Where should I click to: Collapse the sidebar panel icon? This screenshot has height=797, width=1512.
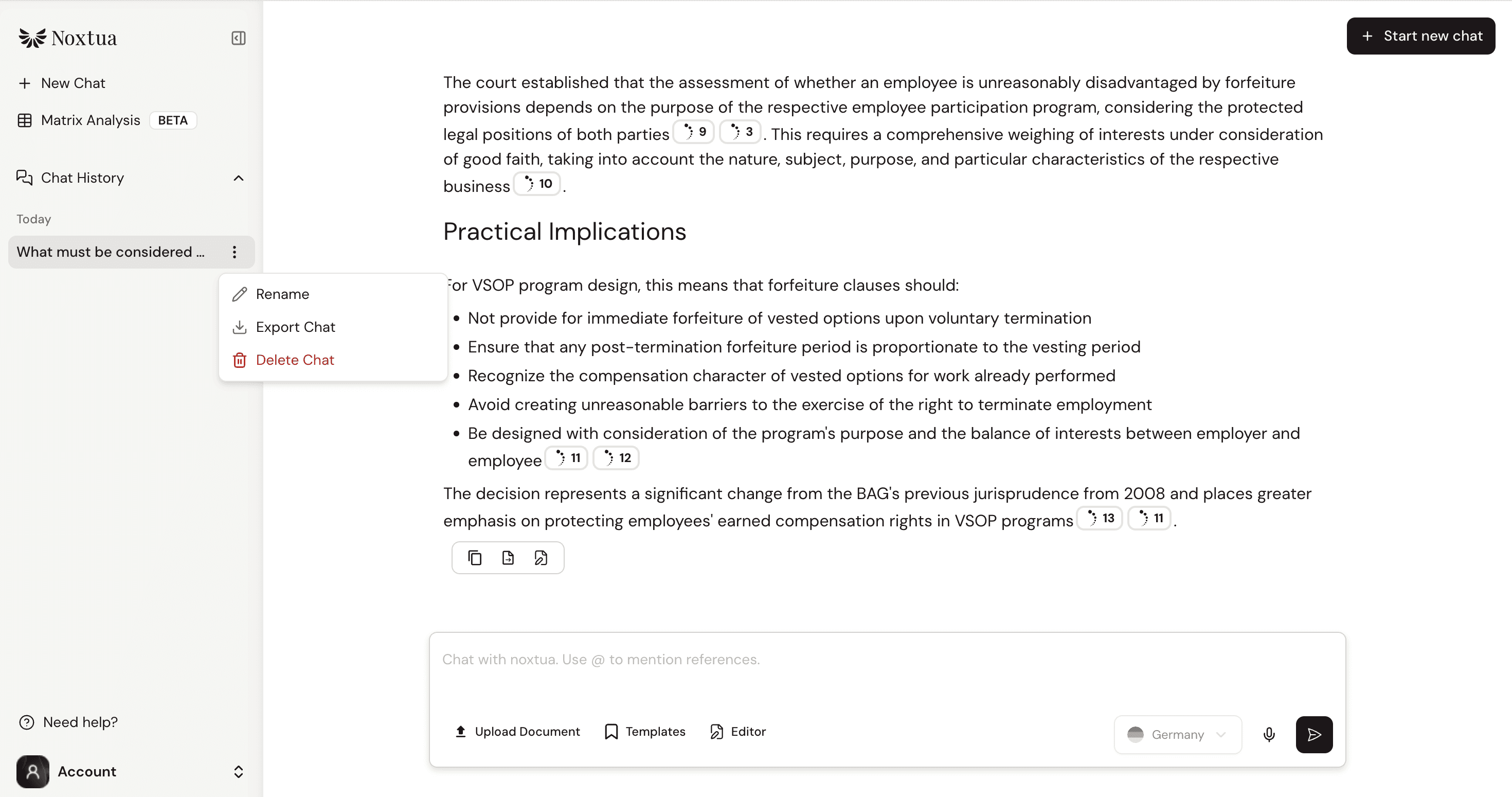[238, 38]
